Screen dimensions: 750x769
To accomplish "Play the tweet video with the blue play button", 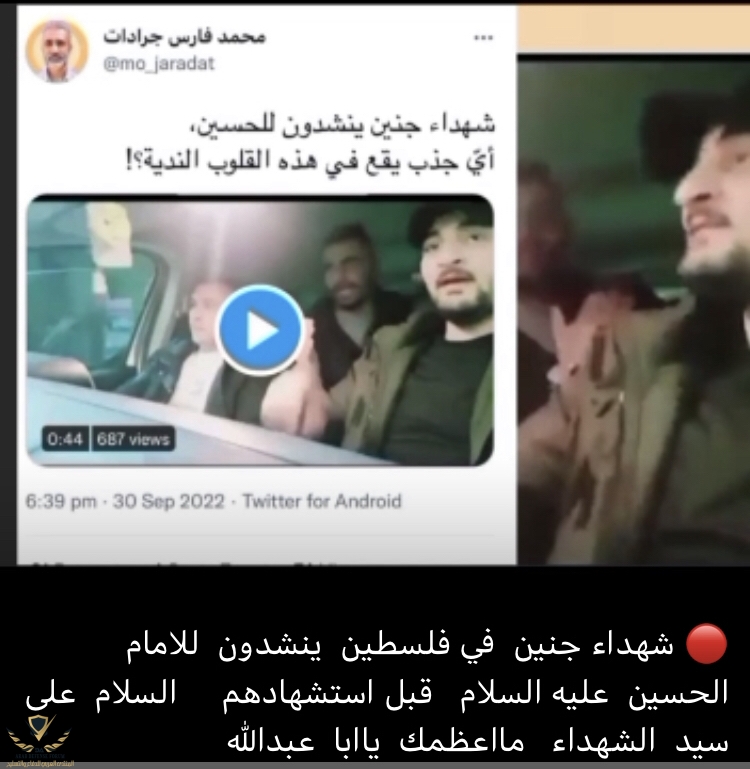I will coord(260,330).
